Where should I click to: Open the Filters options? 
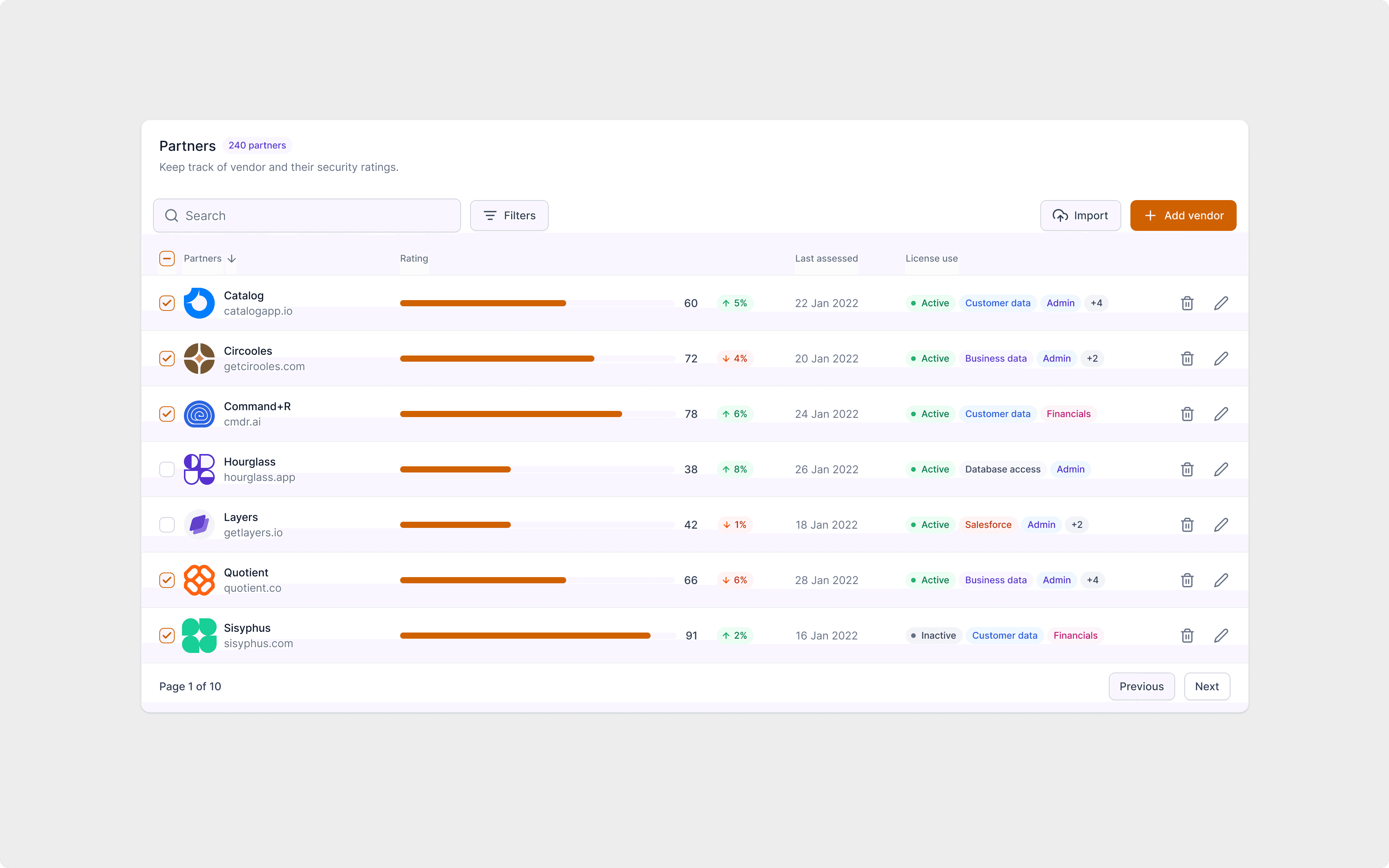click(509, 216)
